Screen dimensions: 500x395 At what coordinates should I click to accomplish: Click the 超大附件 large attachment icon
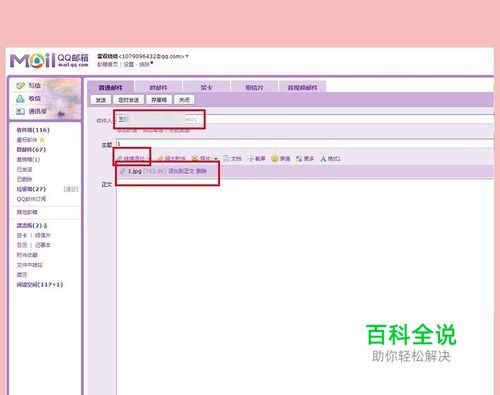coord(160,159)
